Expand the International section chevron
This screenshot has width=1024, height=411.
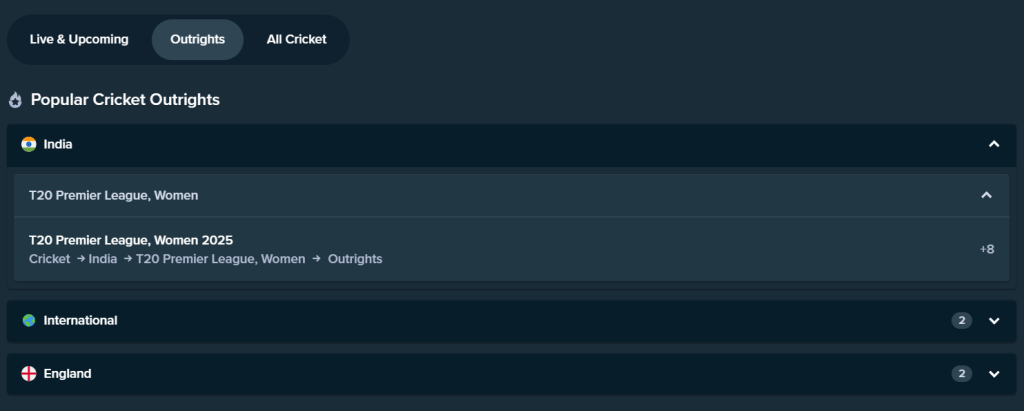click(993, 321)
